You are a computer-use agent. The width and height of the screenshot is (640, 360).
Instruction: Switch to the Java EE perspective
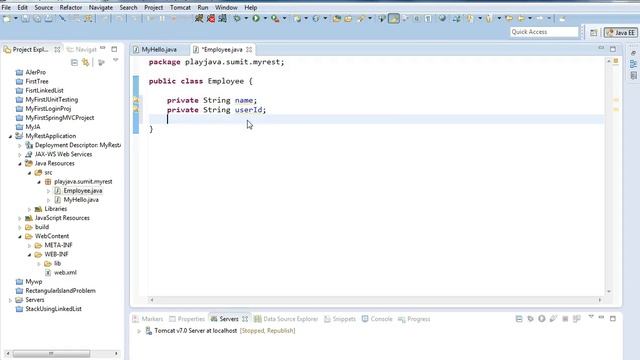(621, 33)
